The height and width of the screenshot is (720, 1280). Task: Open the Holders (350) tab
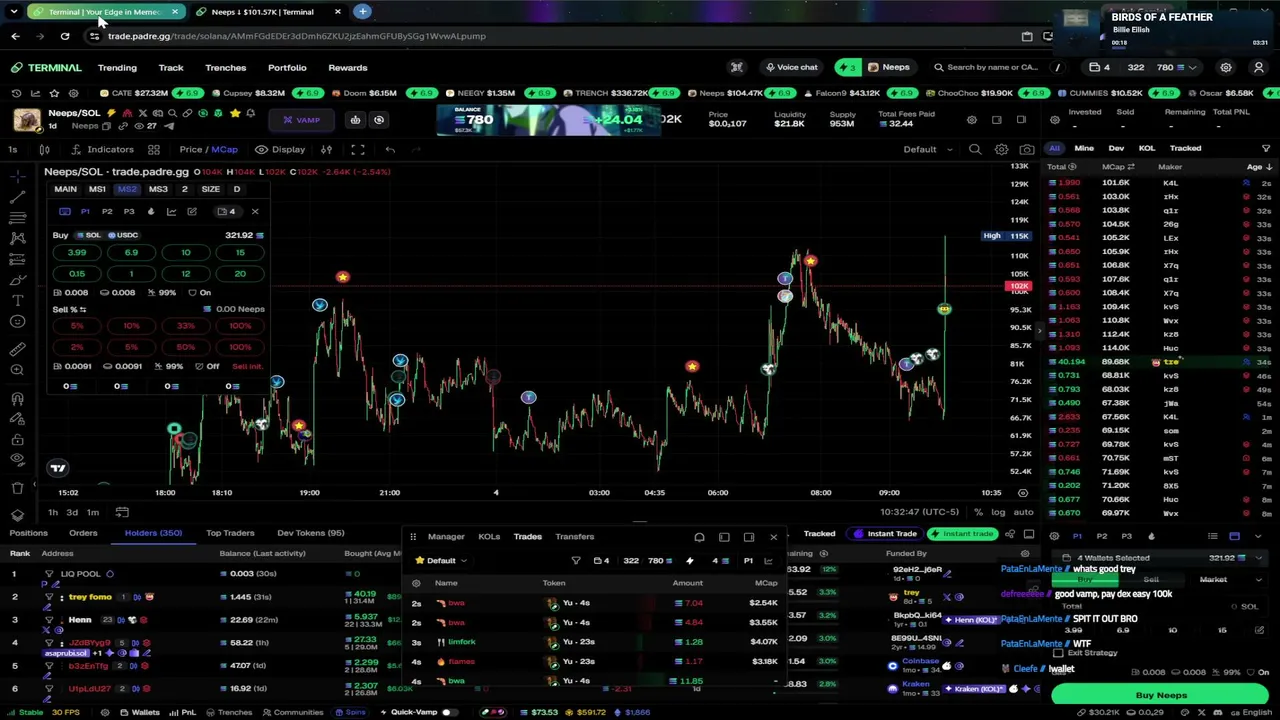point(153,533)
